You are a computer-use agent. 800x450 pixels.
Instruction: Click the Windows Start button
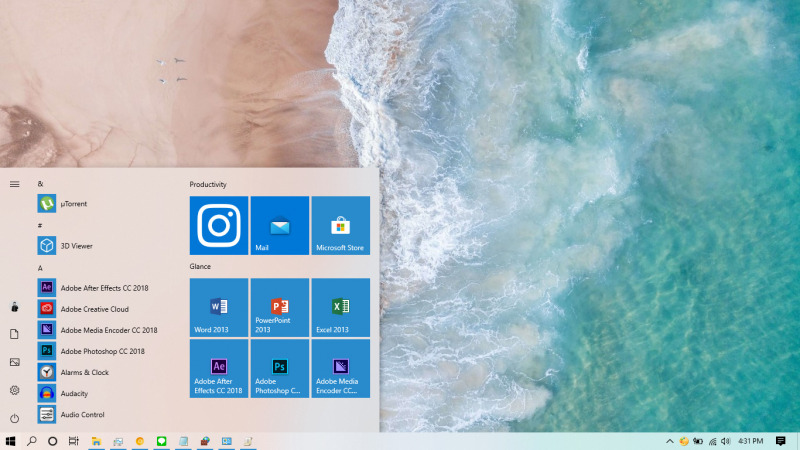pos(10,441)
